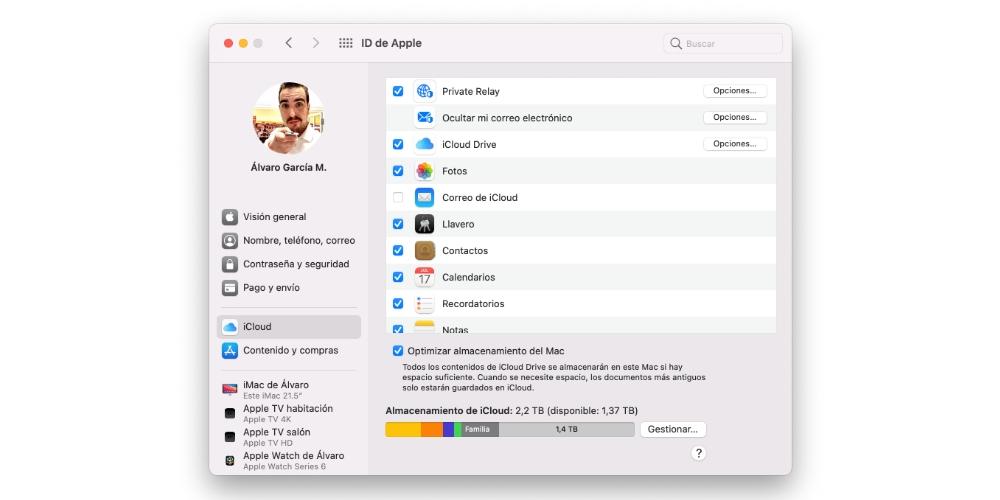Viewport: 1000px width, 500px height.
Task: Select Apple TV salón device name
Action: 276,432
